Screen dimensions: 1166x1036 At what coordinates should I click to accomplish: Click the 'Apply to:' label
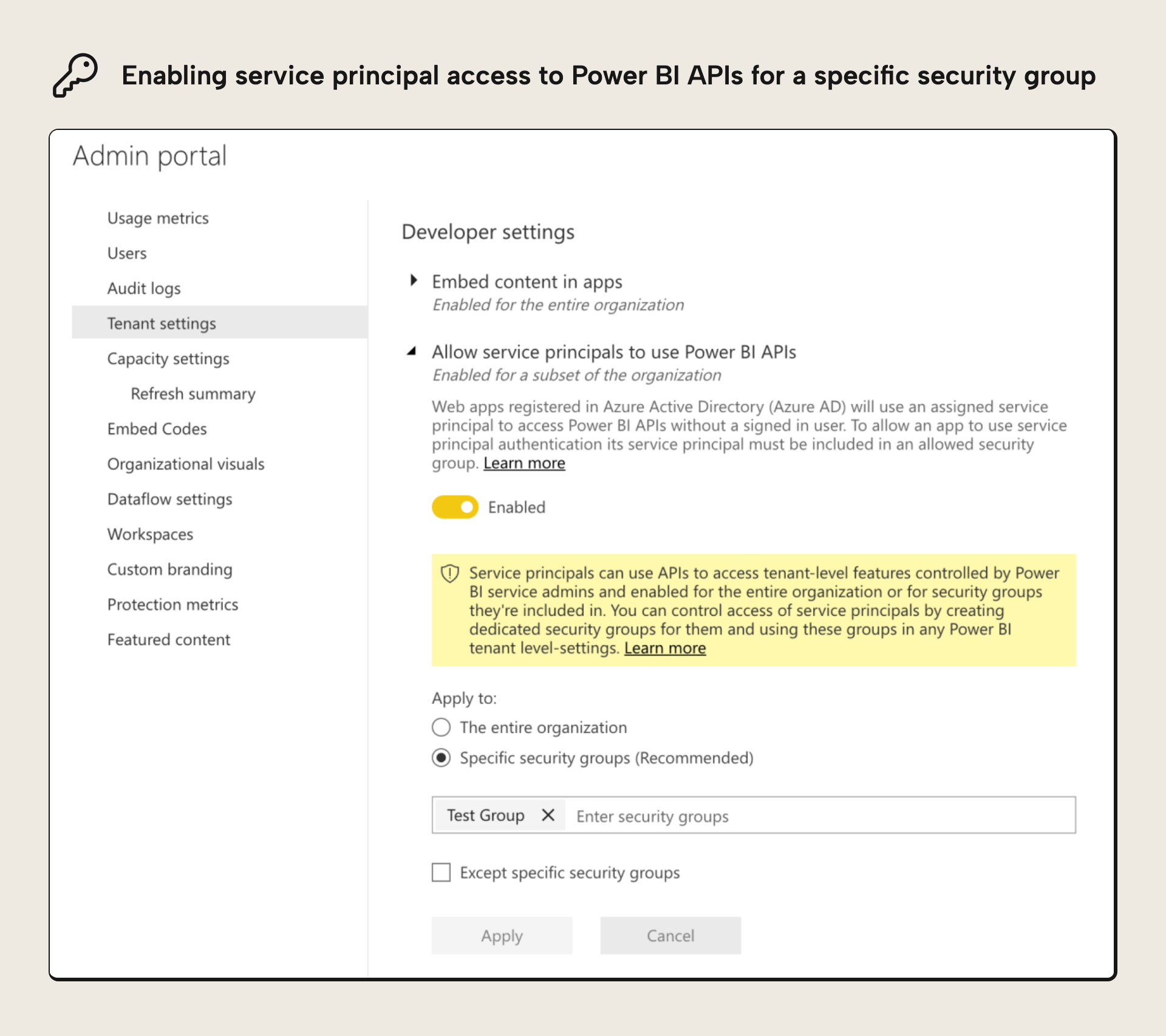464,698
